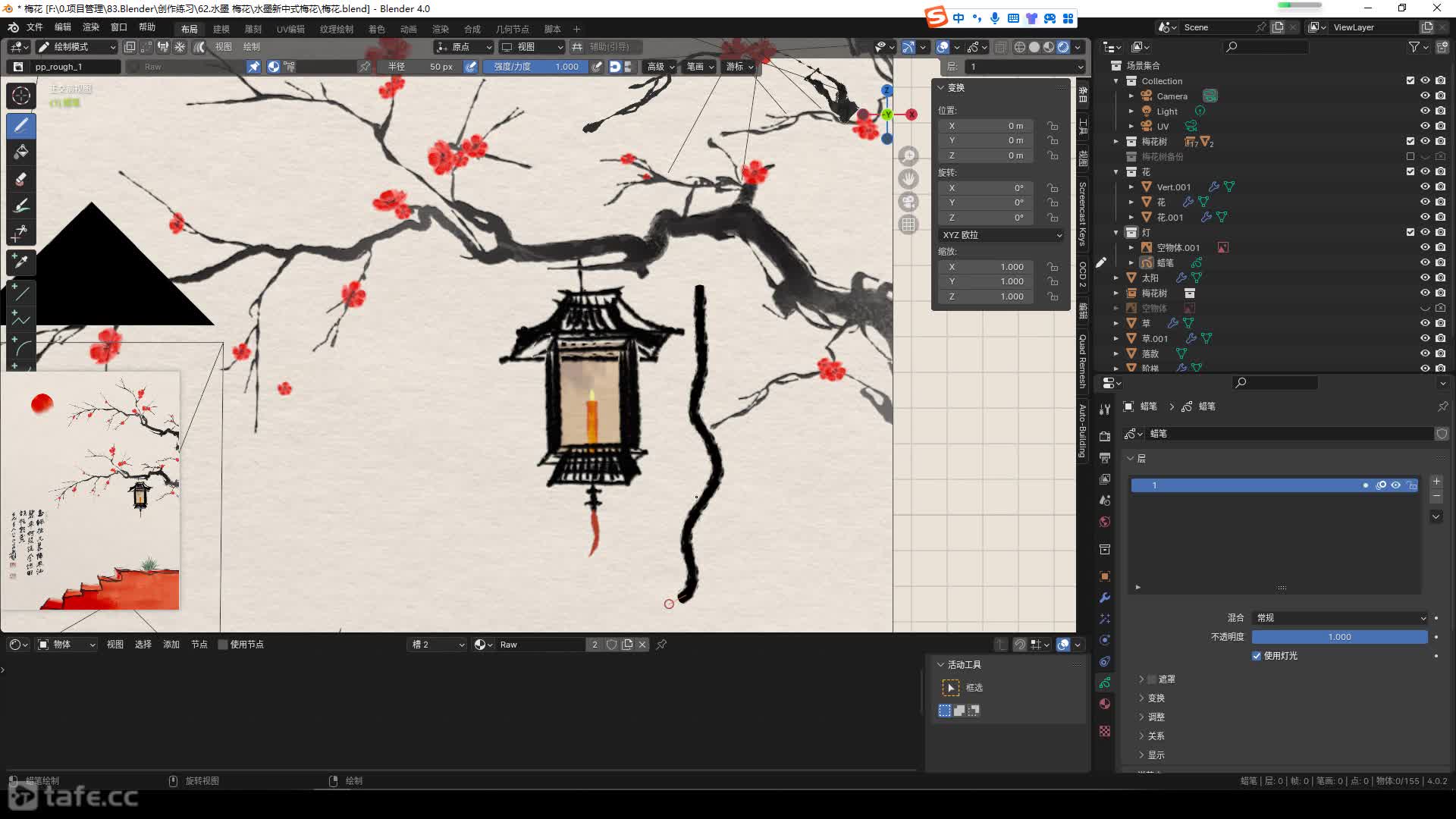This screenshot has width=1456, height=819.
Task: Select the Polyline tool
Action: [x=21, y=319]
